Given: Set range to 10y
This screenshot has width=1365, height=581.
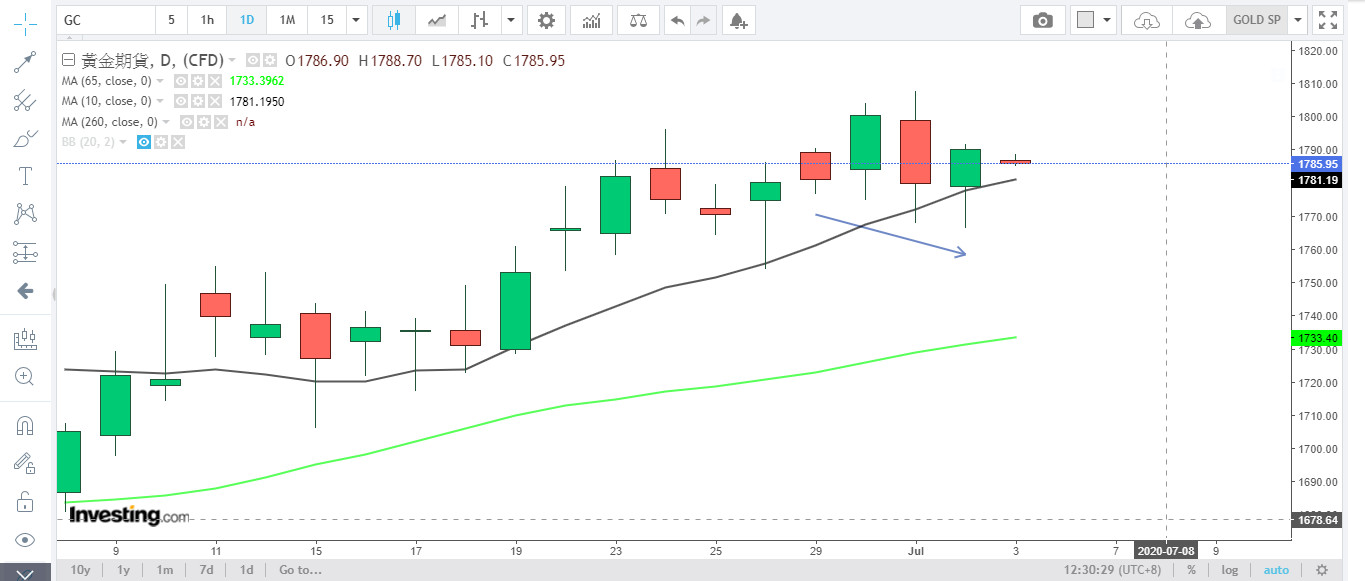Looking at the screenshot, I should pos(80,570).
